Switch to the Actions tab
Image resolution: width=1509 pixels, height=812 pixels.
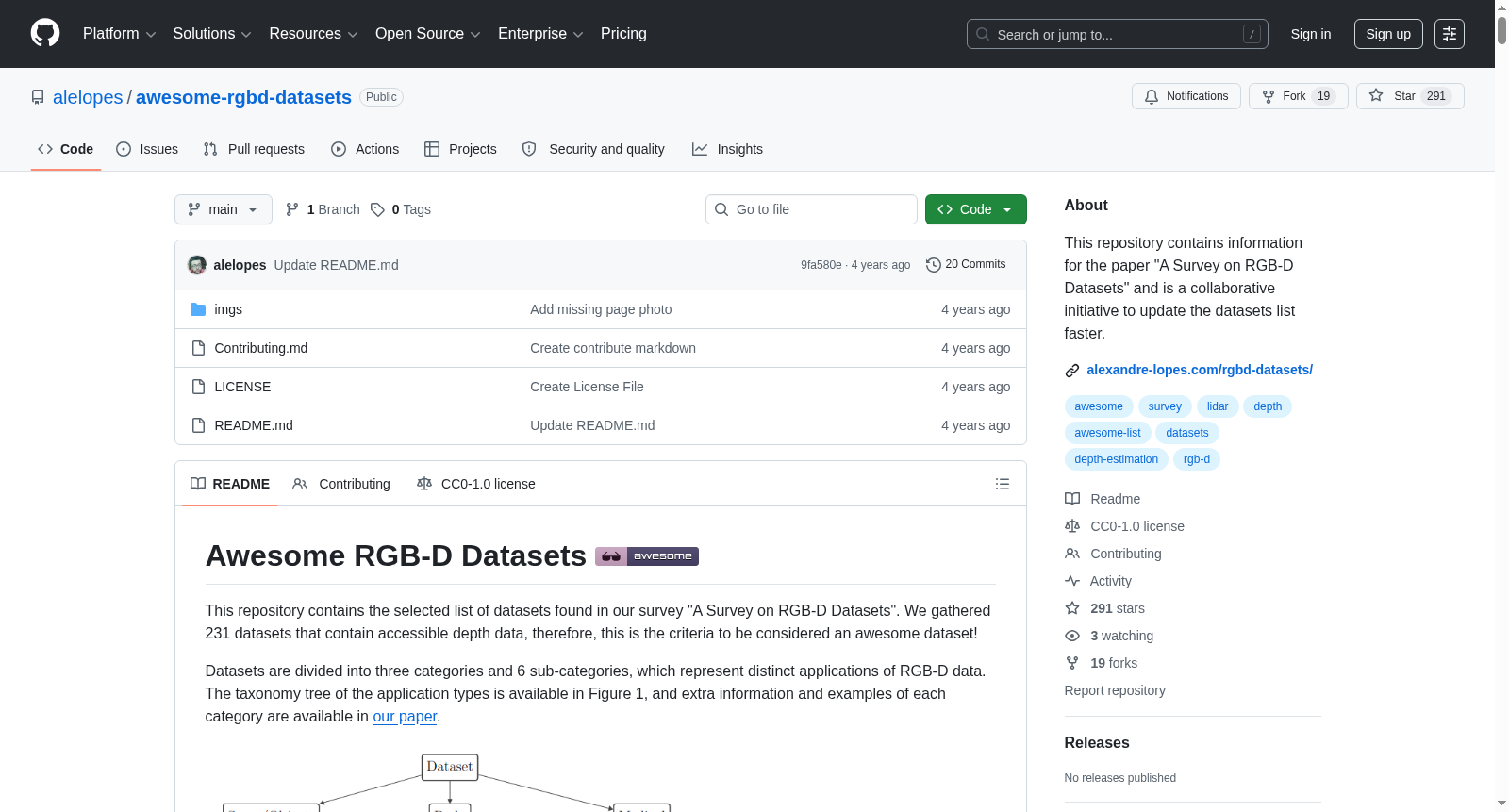pyautogui.click(x=365, y=149)
